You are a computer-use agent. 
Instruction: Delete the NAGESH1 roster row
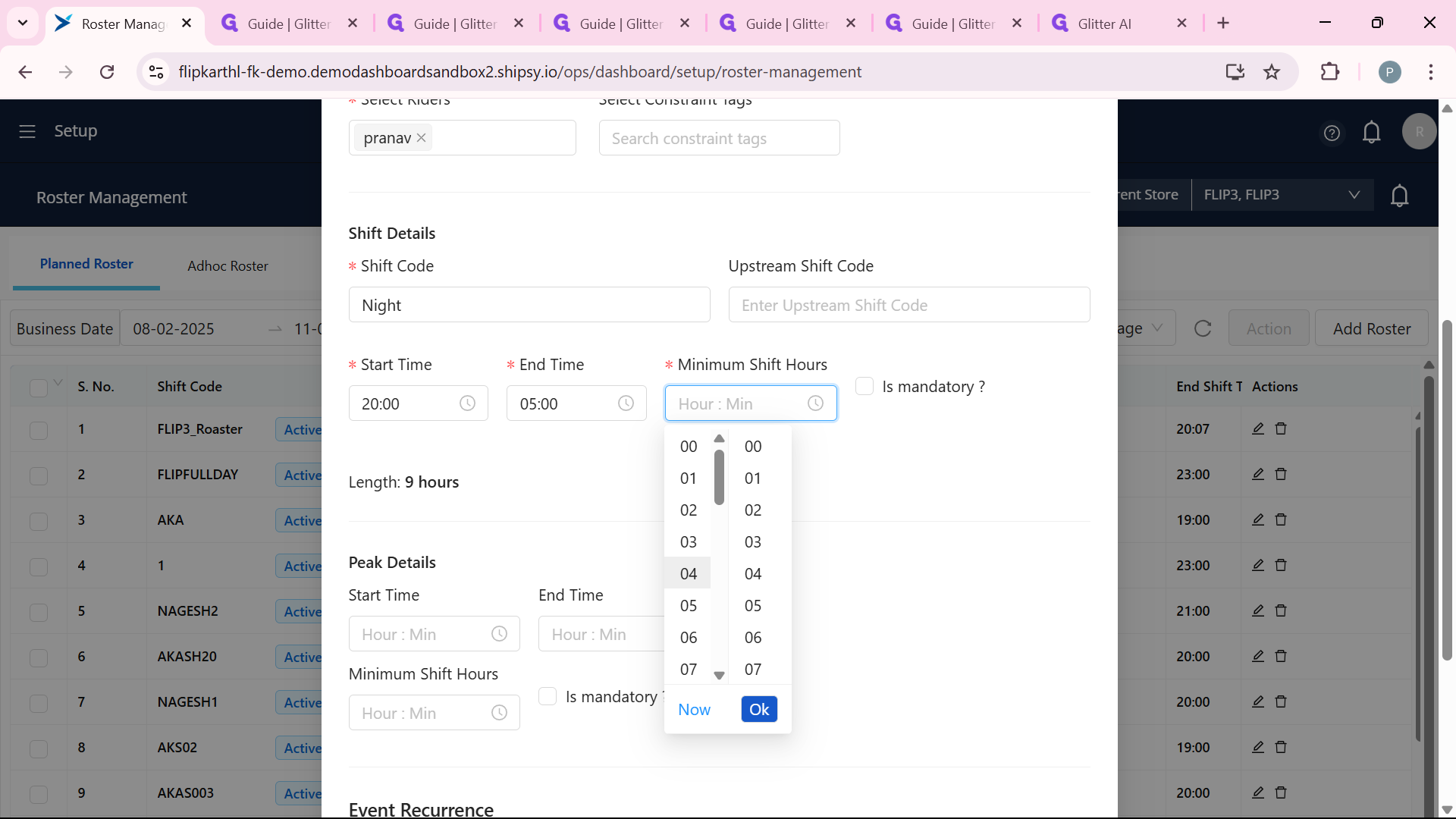point(1281,701)
